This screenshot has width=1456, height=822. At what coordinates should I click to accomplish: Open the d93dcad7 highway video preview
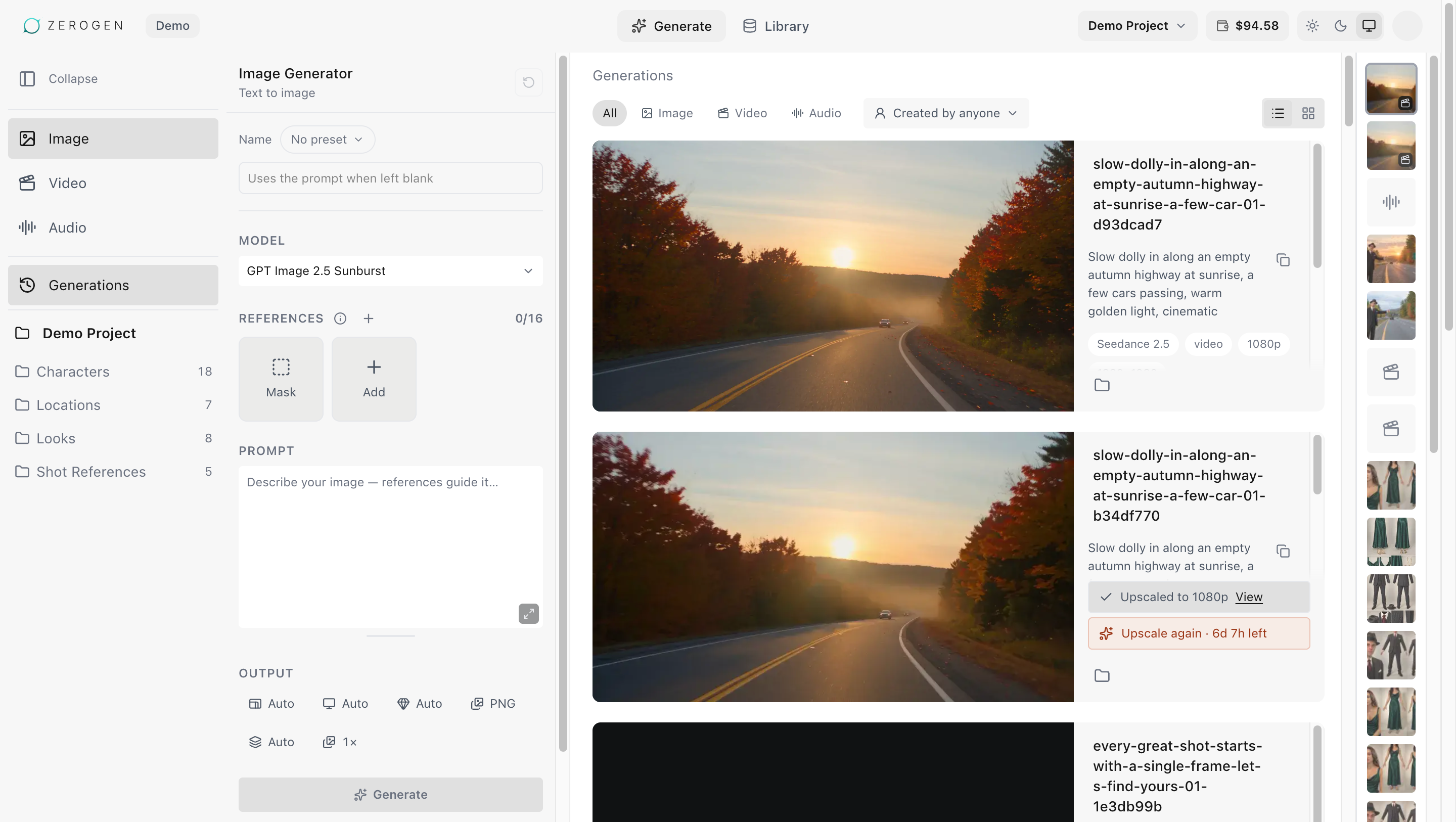pyautogui.click(x=833, y=276)
